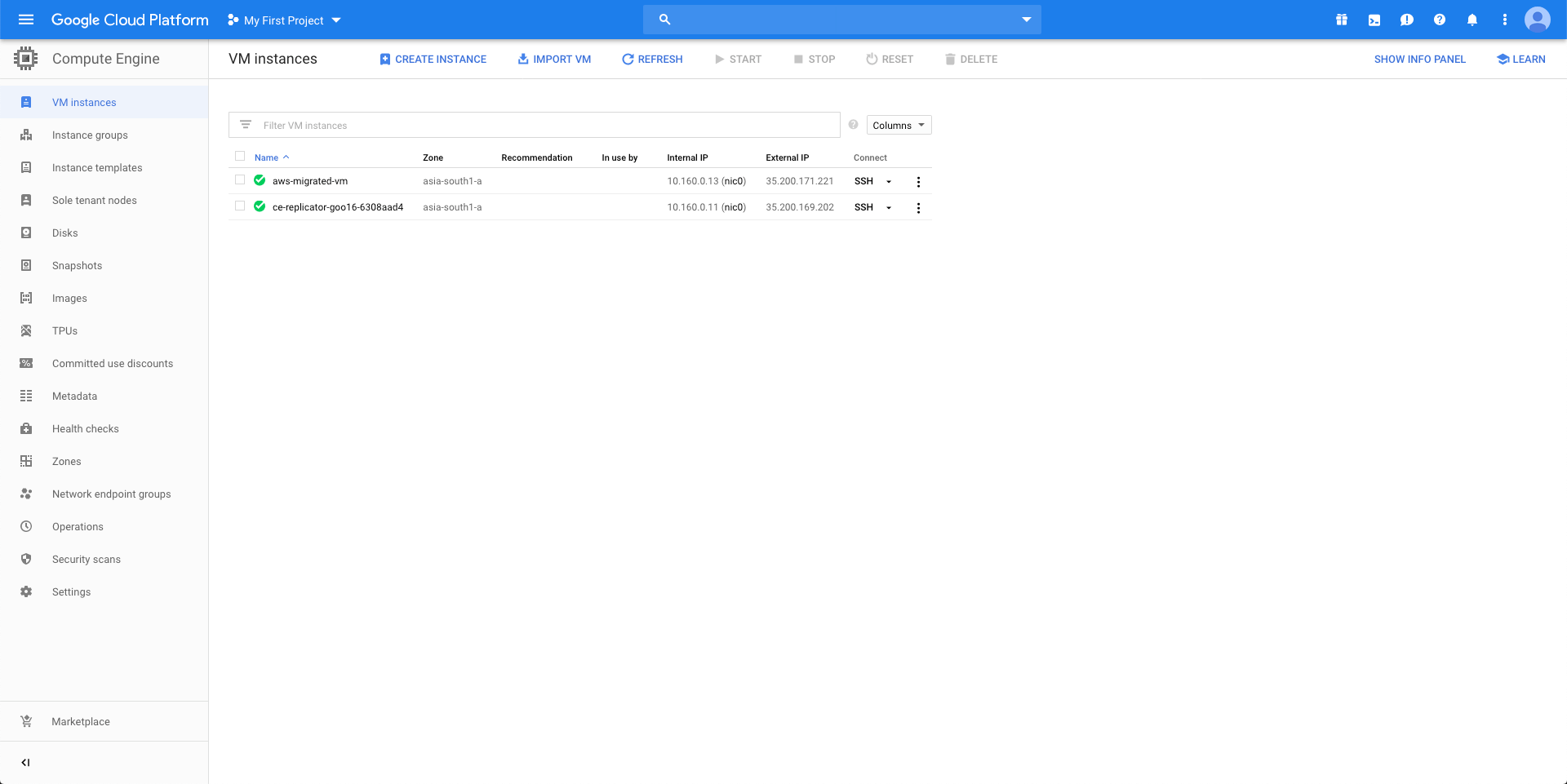This screenshot has width=1567, height=784.
Task: Click external IP 35.200.171.221
Action: pyautogui.click(x=800, y=181)
